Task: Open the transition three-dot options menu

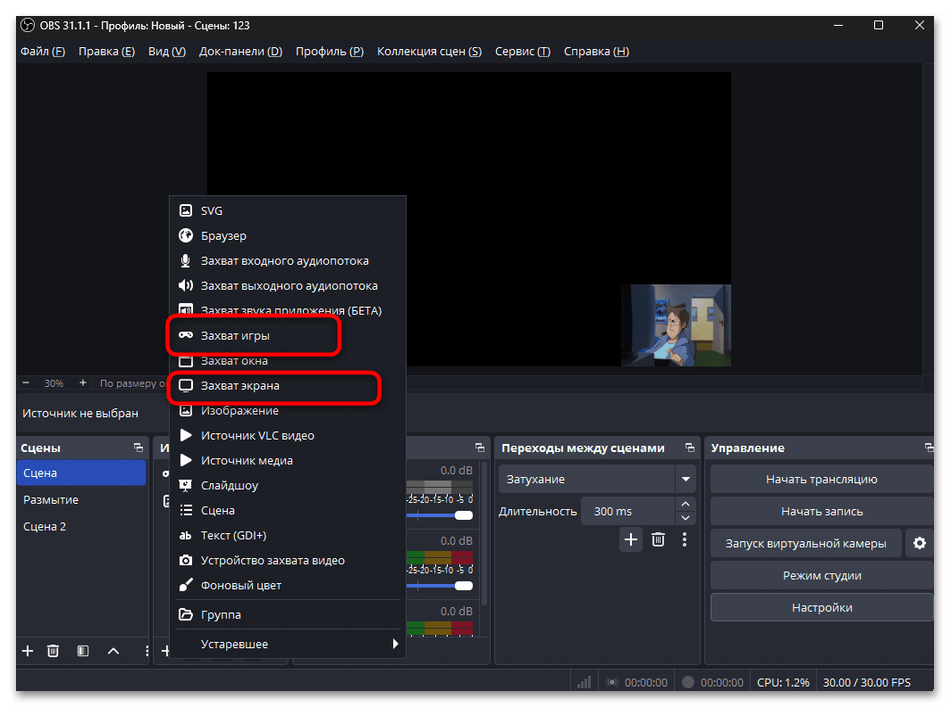Action: tap(685, 540)
